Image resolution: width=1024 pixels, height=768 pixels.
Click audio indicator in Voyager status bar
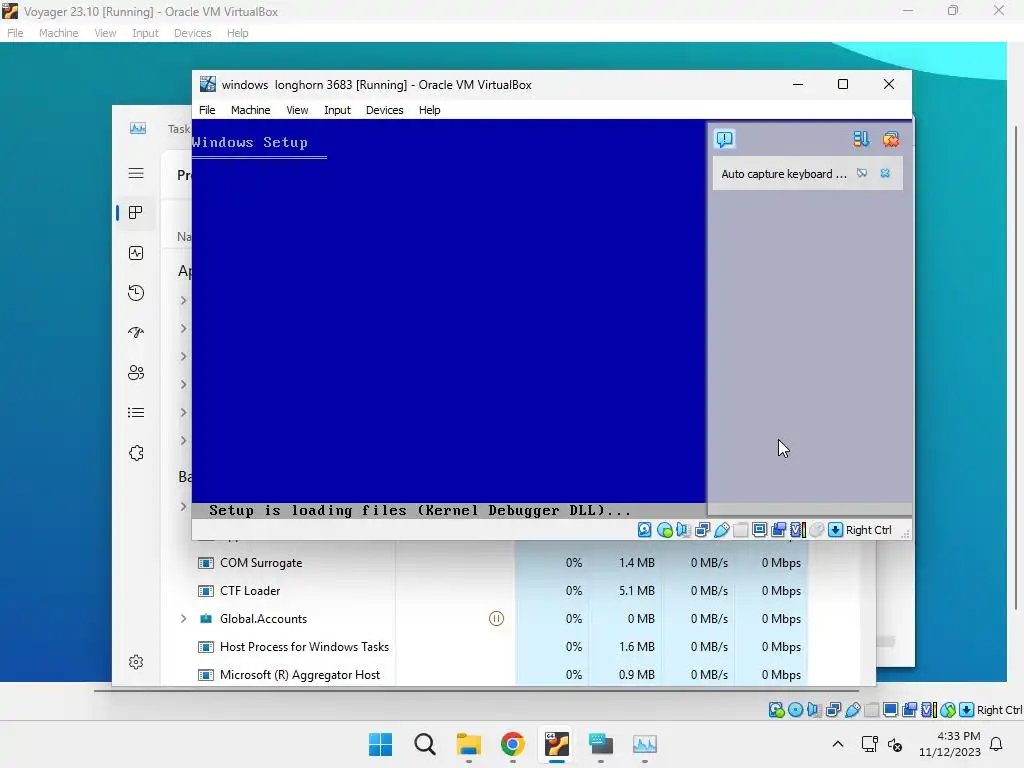click(814, 710)
